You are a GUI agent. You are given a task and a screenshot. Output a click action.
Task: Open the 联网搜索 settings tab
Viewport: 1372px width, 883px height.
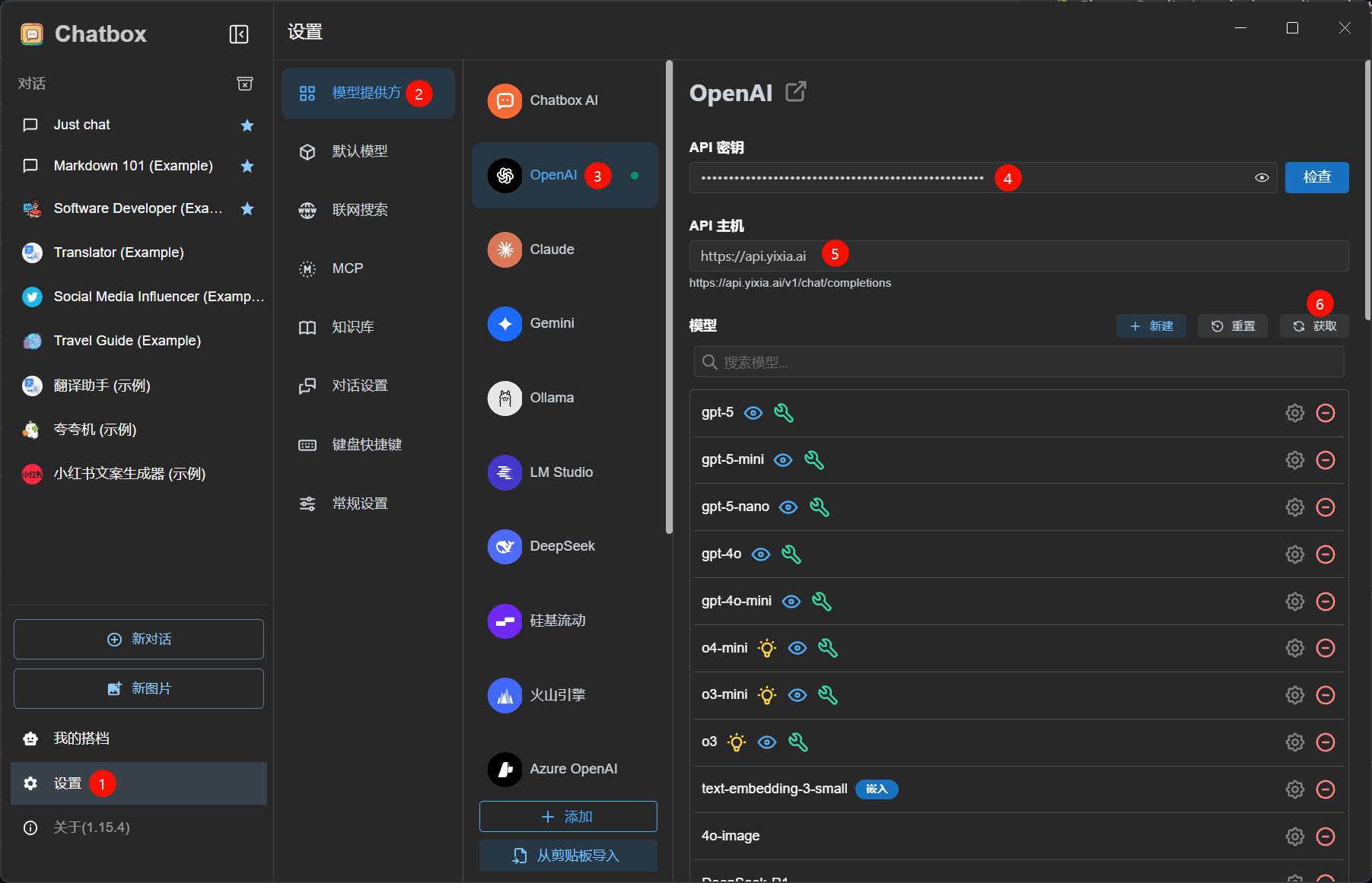[368, 210]
